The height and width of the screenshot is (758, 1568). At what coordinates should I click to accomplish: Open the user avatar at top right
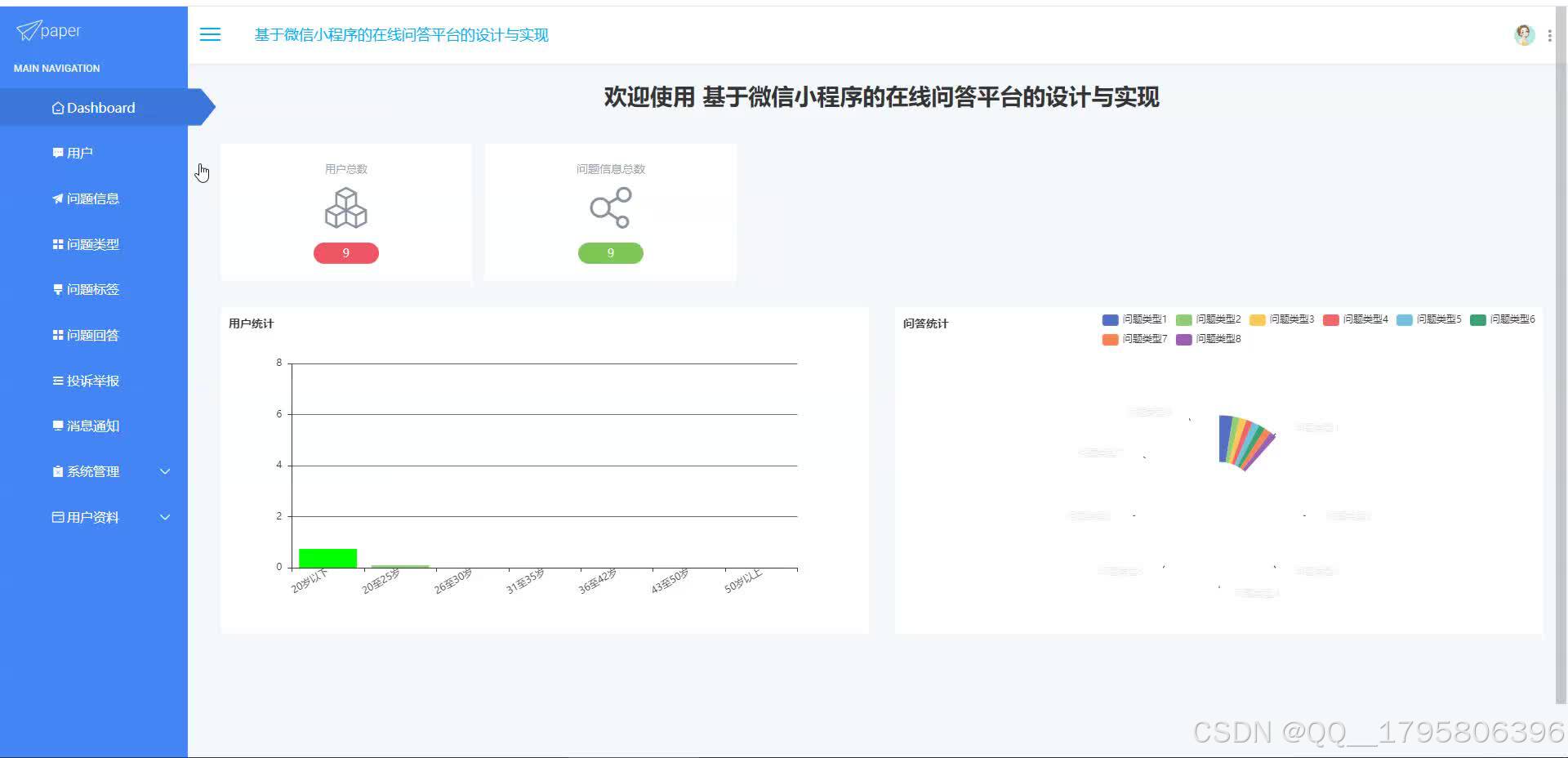coord(1524,34)
